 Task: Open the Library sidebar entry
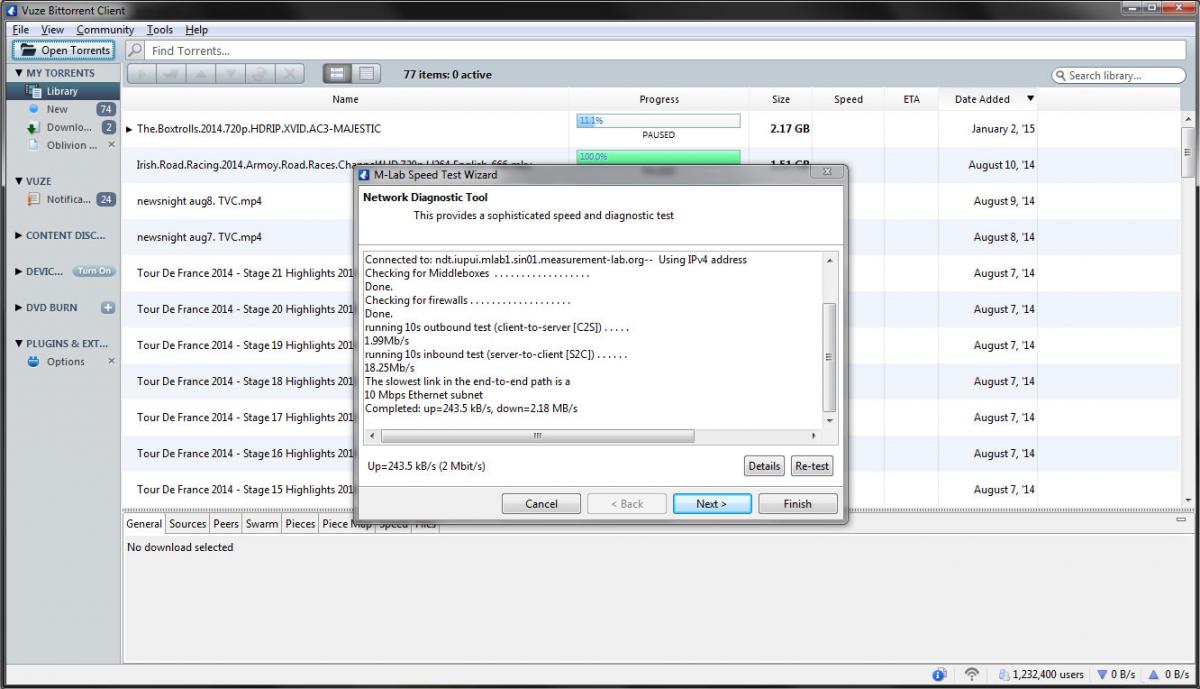click(61, 91)
